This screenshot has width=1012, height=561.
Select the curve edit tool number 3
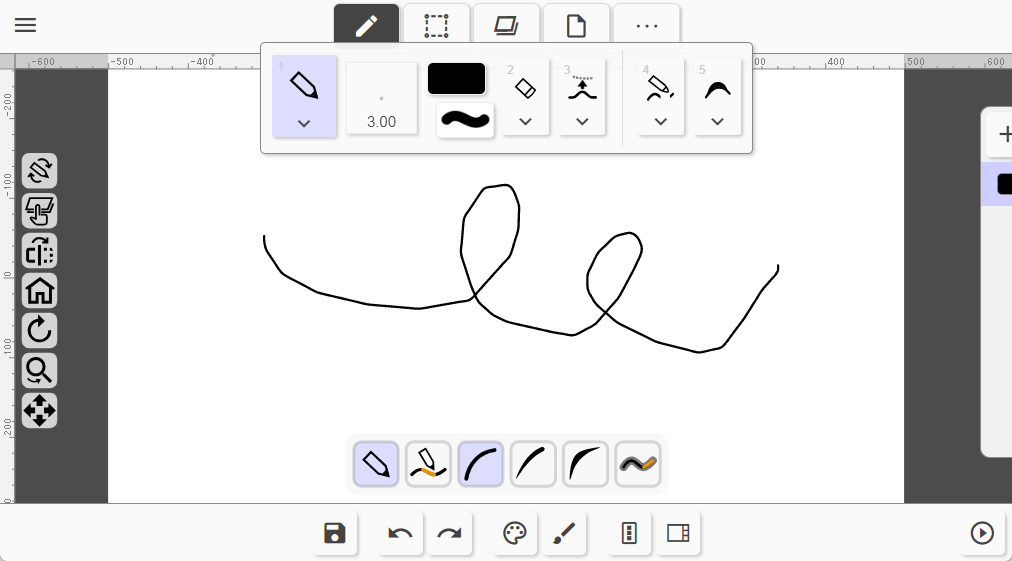582,88
